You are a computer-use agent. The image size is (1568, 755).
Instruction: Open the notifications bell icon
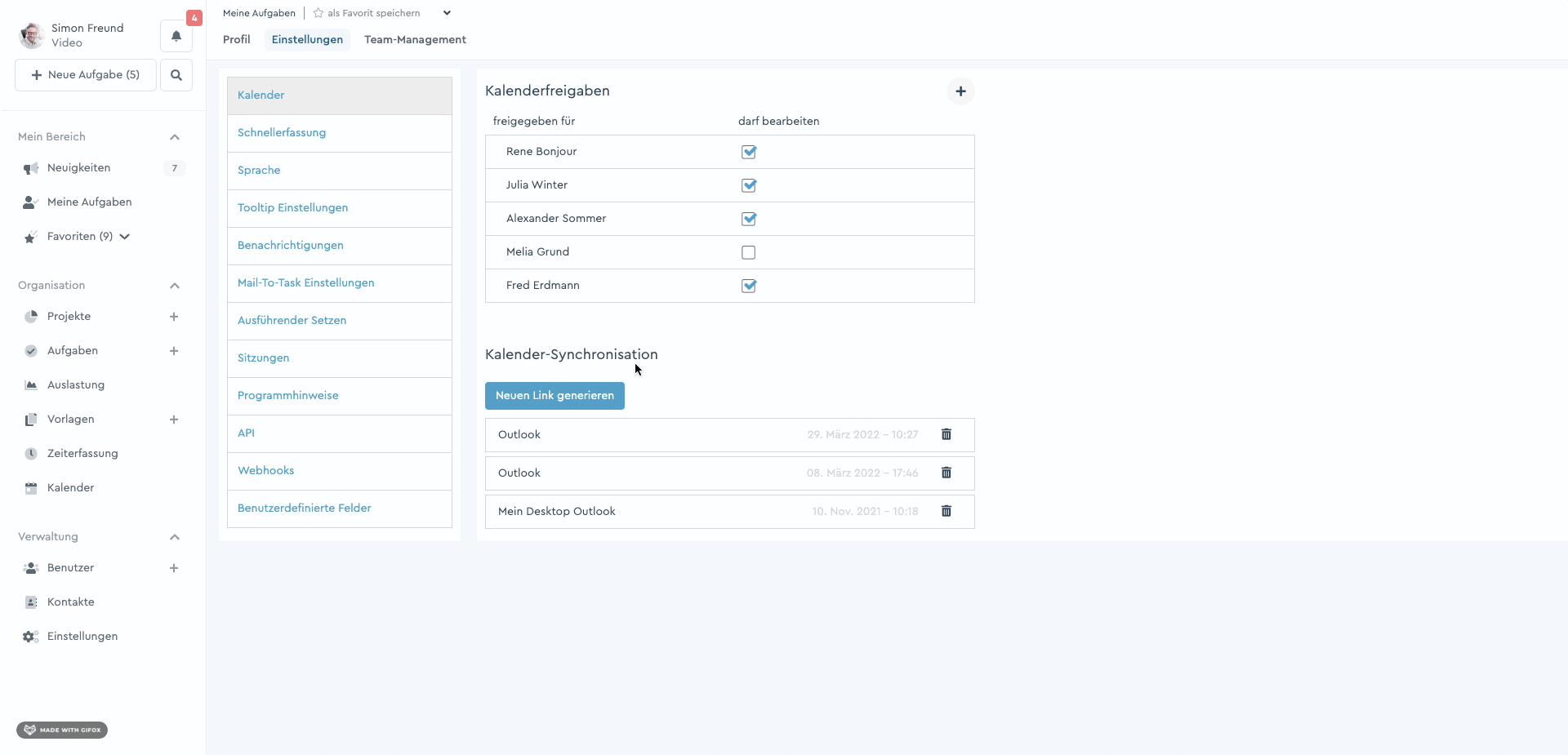coord(176,36)
